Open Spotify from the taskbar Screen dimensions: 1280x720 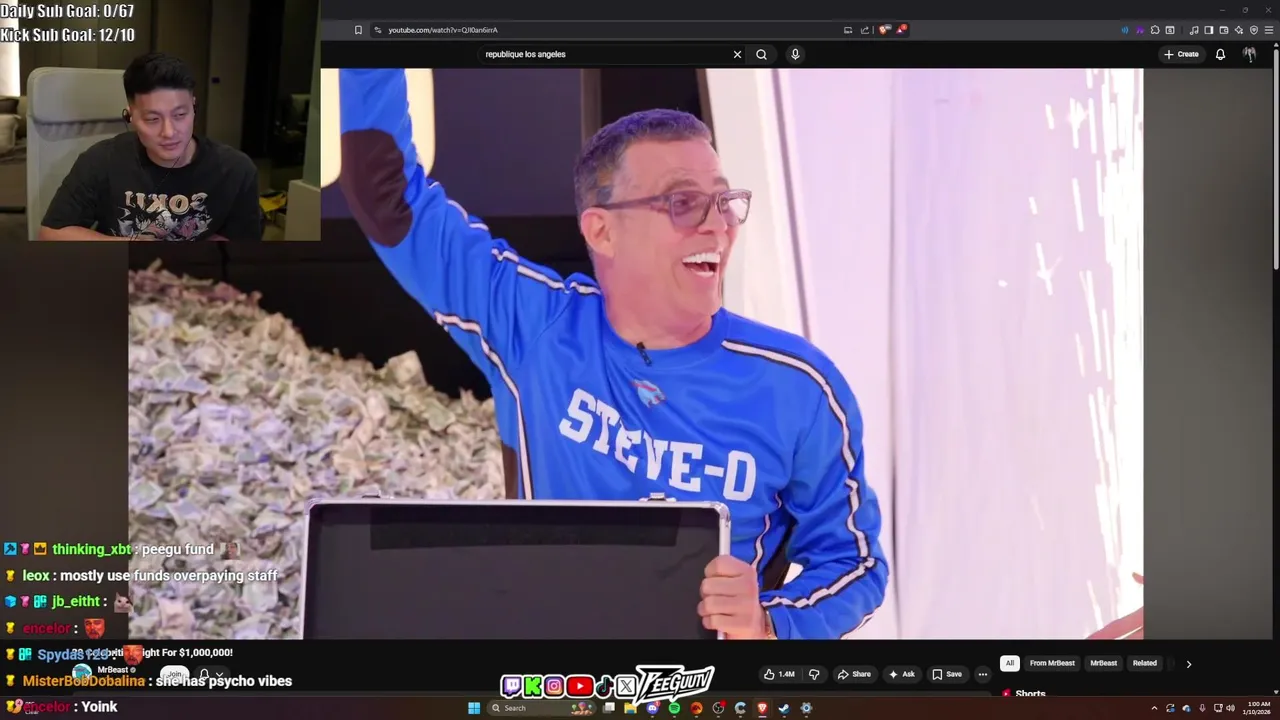pos(674,708)
